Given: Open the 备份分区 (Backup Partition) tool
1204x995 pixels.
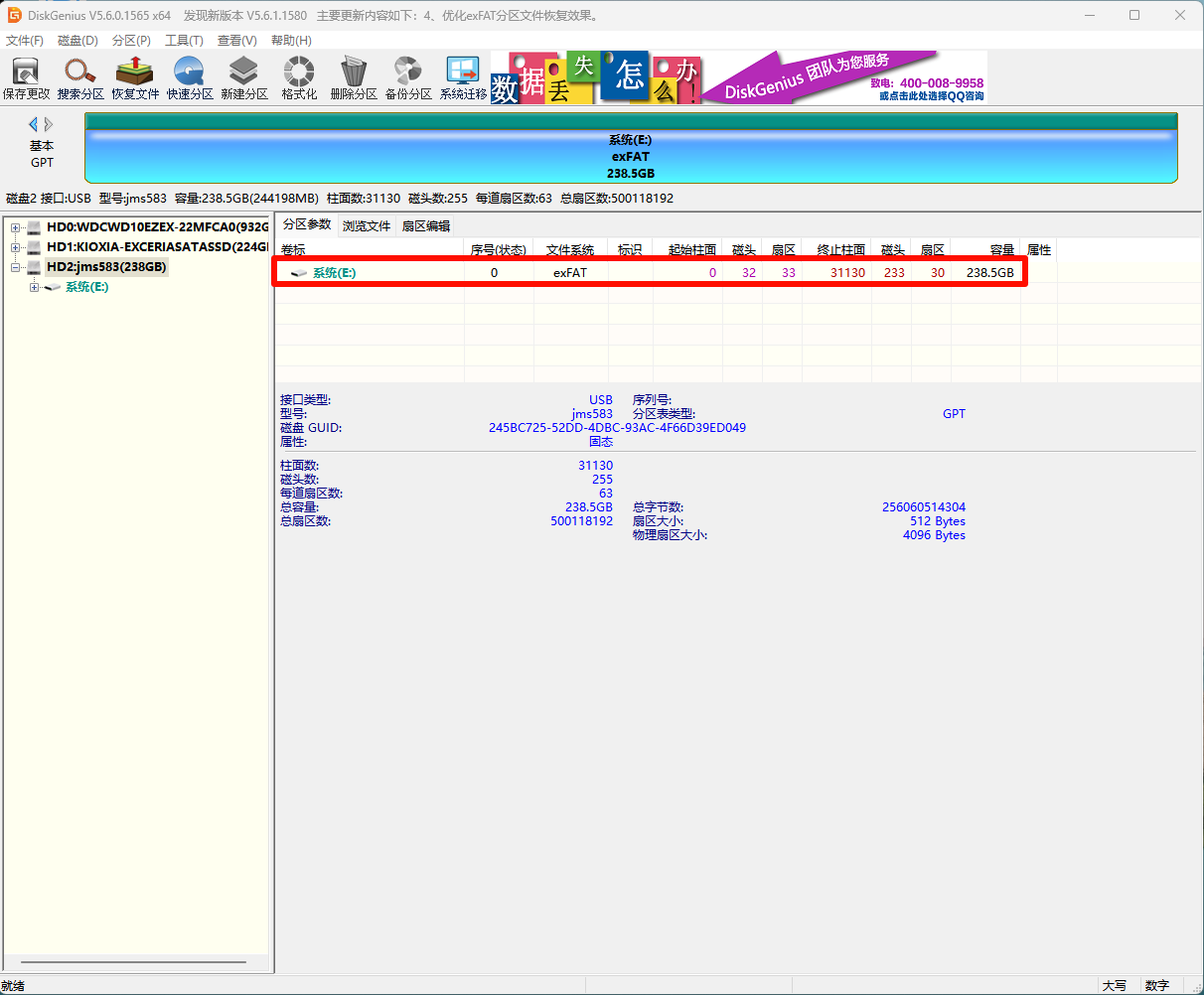Looking at the screenshot, I should pyautogui.click(x=408, y=77).
